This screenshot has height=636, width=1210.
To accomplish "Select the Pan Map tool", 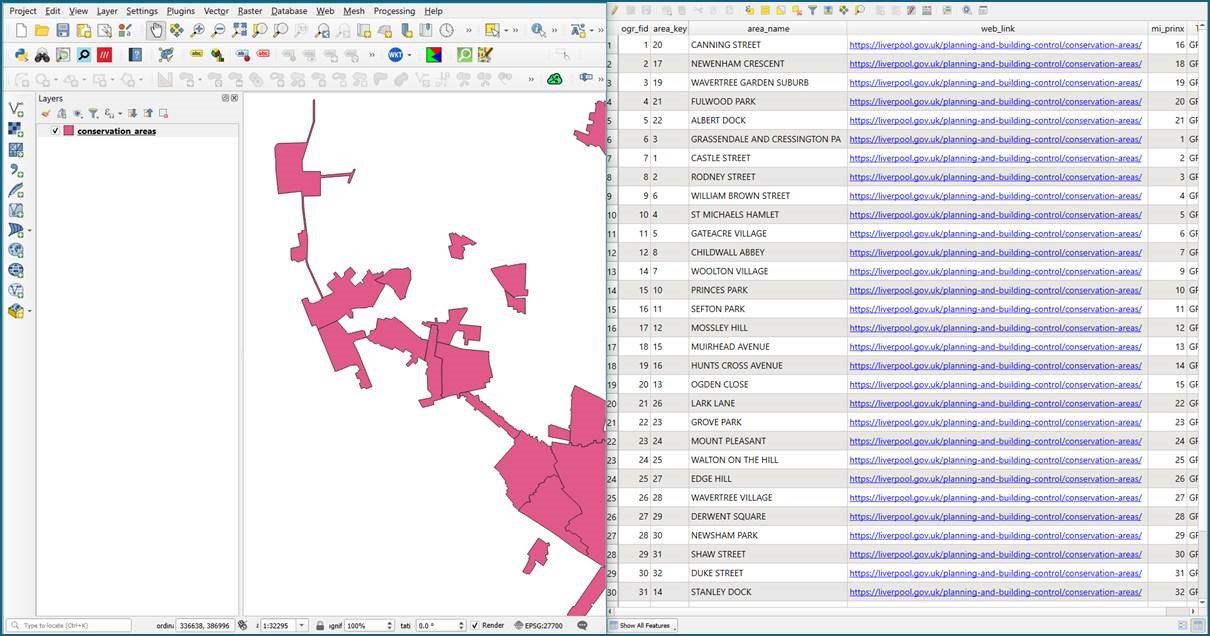I will click(x=155, y=28).
